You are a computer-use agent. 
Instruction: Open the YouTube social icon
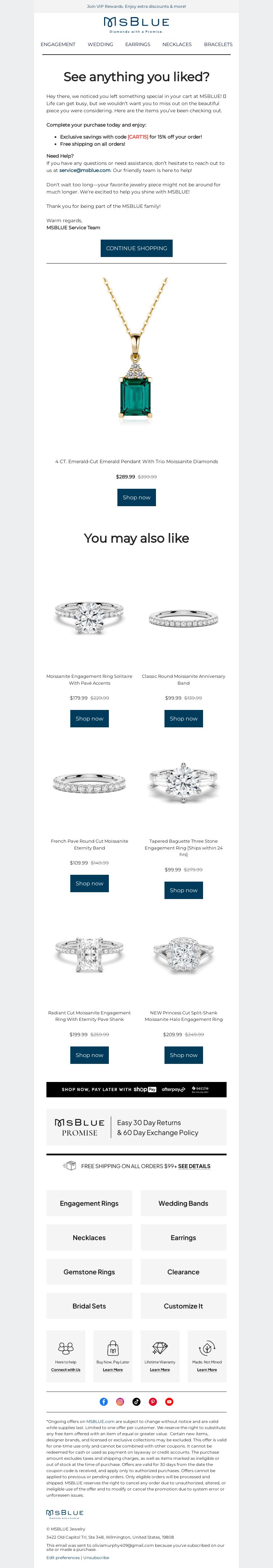coord(170,1401)
